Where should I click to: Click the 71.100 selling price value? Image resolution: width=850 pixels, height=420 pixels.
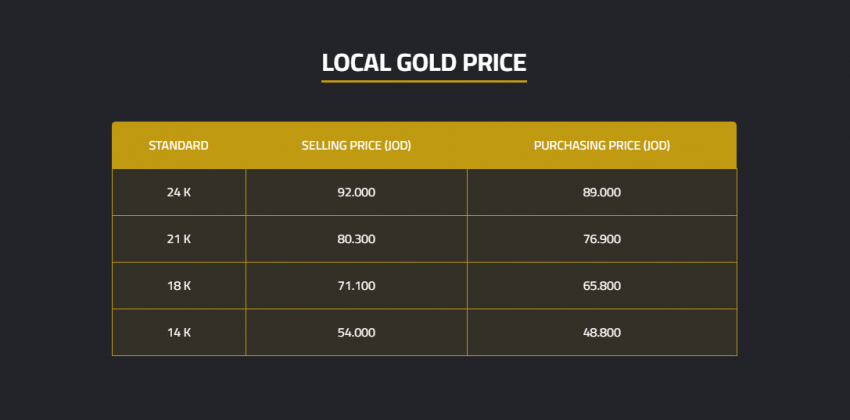(356, 286)
